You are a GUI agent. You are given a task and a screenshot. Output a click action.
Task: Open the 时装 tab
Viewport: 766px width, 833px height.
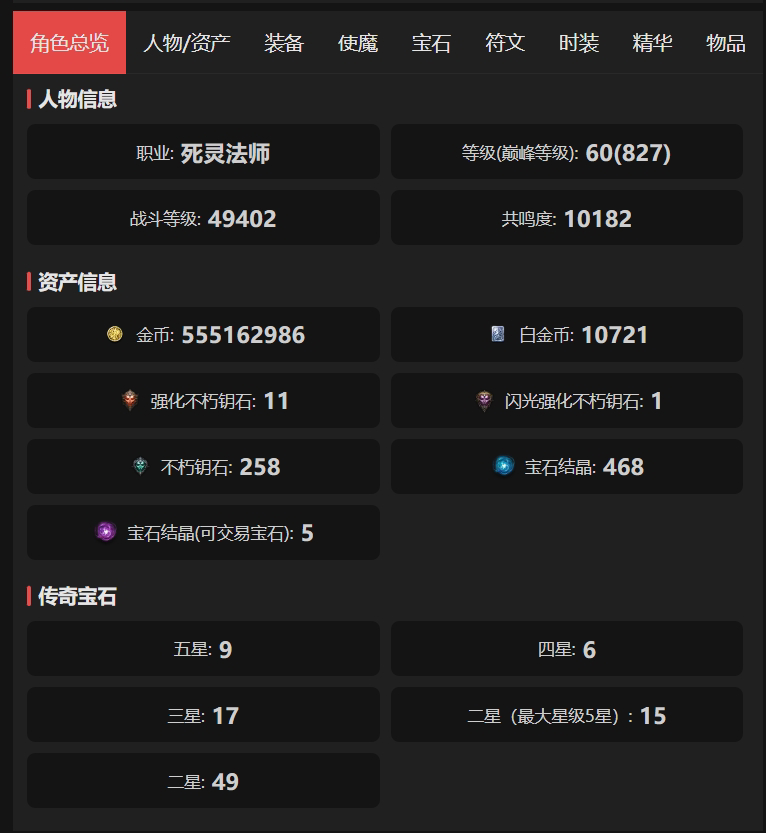point(578,42)
